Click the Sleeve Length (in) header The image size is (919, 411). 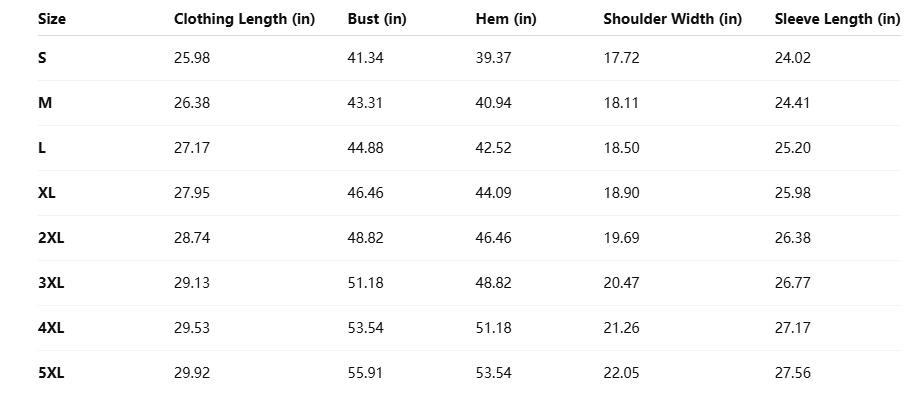pyautogui.click(x=837, y=19)
